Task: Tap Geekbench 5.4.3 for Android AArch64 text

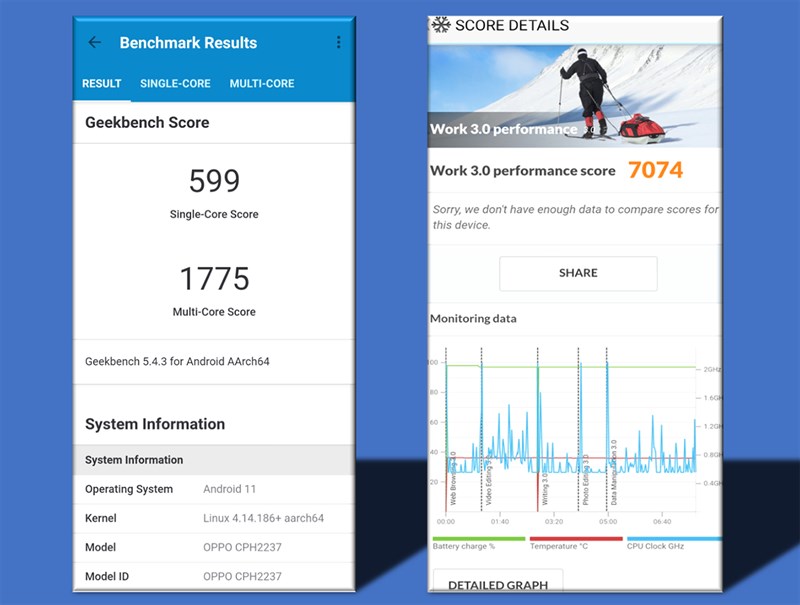Action: tap(177, 362)
